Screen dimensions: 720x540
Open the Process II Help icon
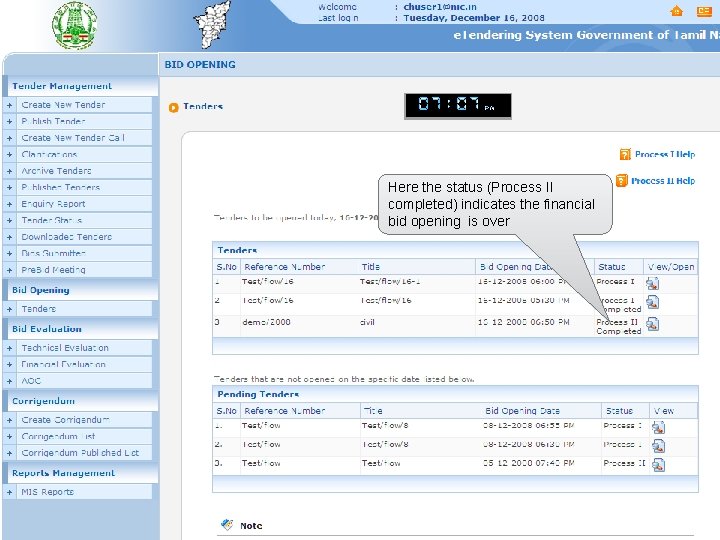pyautogui.click(x=621, y=180)
